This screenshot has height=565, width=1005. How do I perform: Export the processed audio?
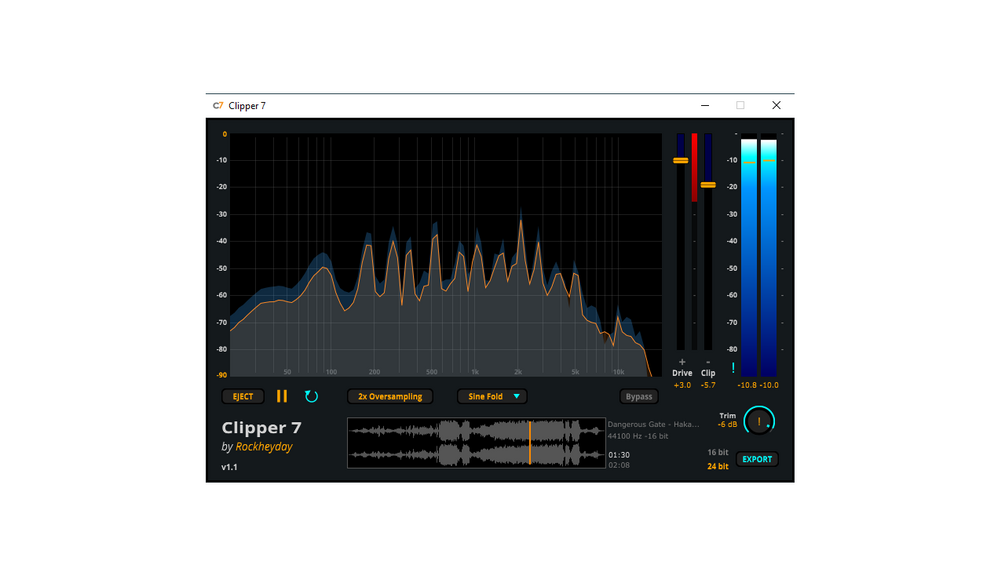pyautogui.click(x=757, y=459)
